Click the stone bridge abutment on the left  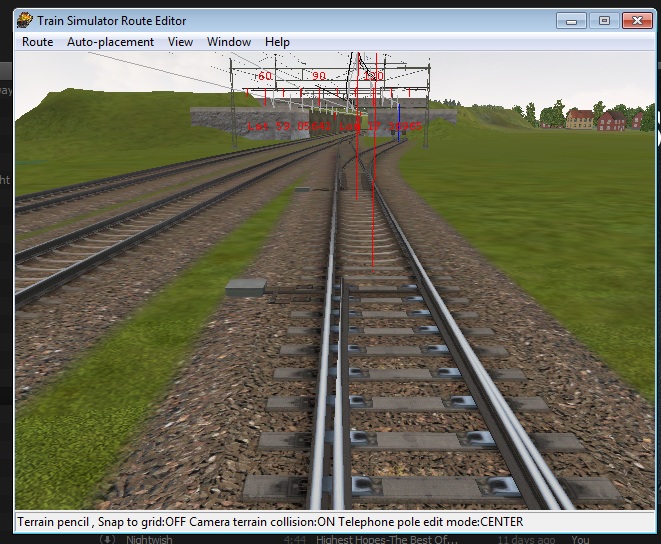pos(218,122)
